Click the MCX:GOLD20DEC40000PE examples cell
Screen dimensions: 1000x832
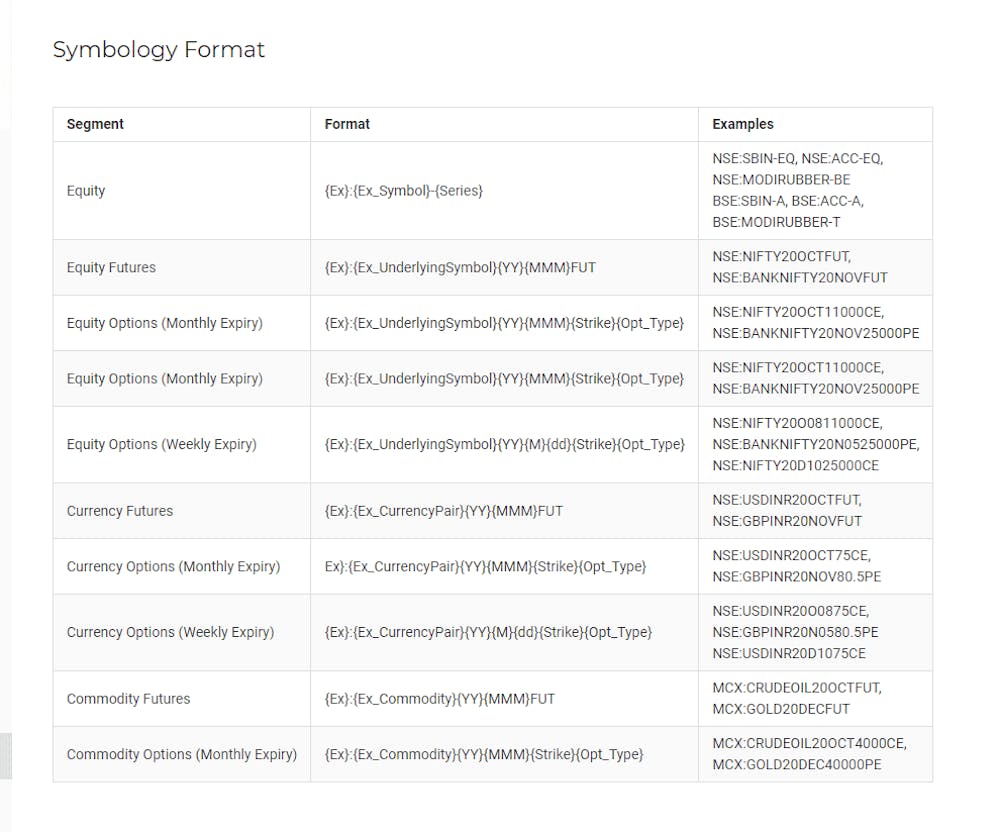click(x=796, y=754)
